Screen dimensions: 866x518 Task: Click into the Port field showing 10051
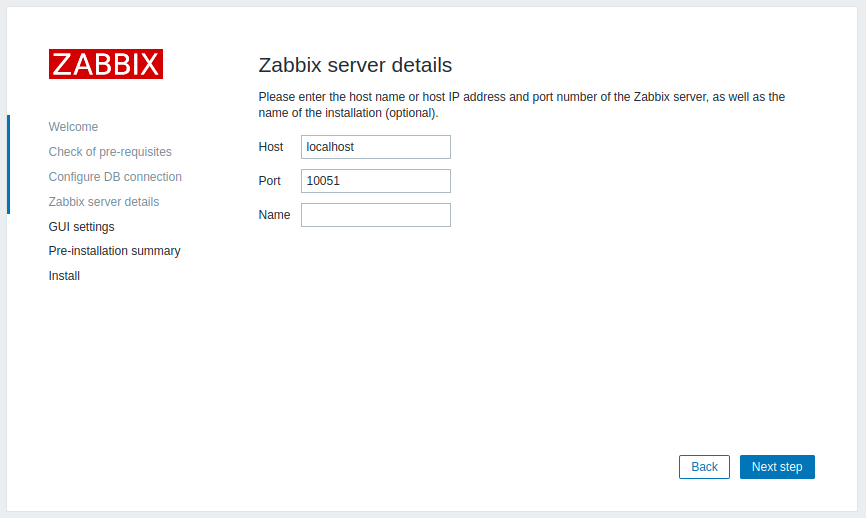376,181
